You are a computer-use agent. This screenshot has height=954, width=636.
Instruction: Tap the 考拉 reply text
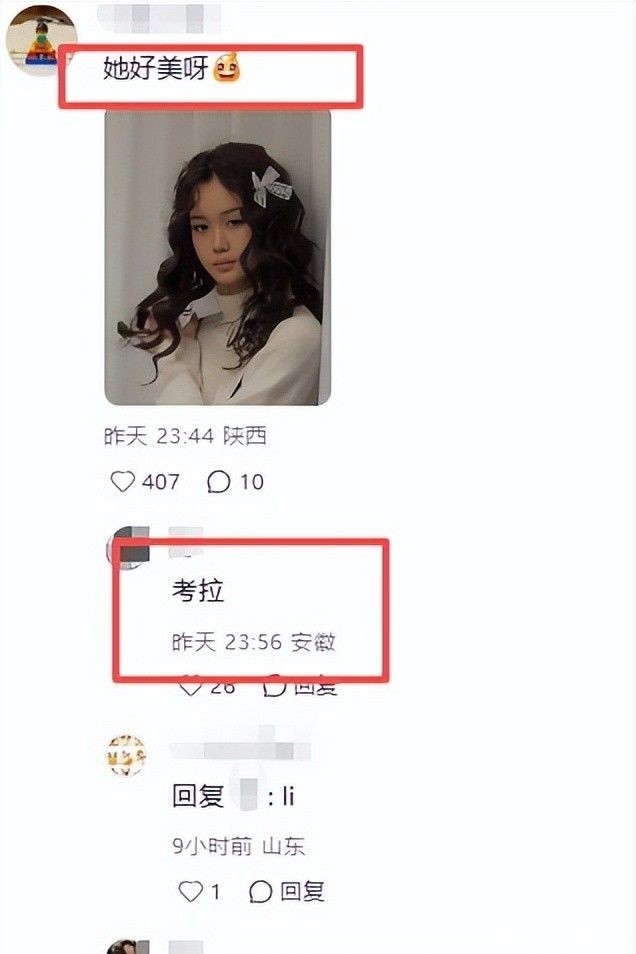point(198,591)
